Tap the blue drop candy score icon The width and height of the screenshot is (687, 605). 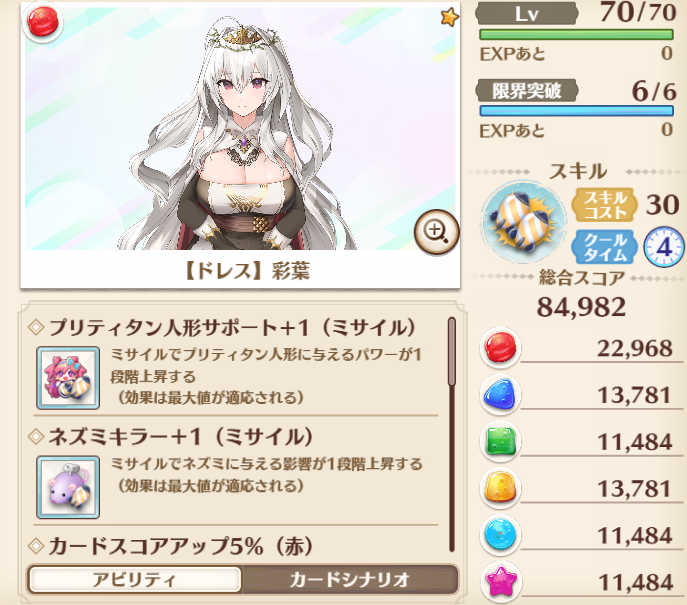coord(500,394)
